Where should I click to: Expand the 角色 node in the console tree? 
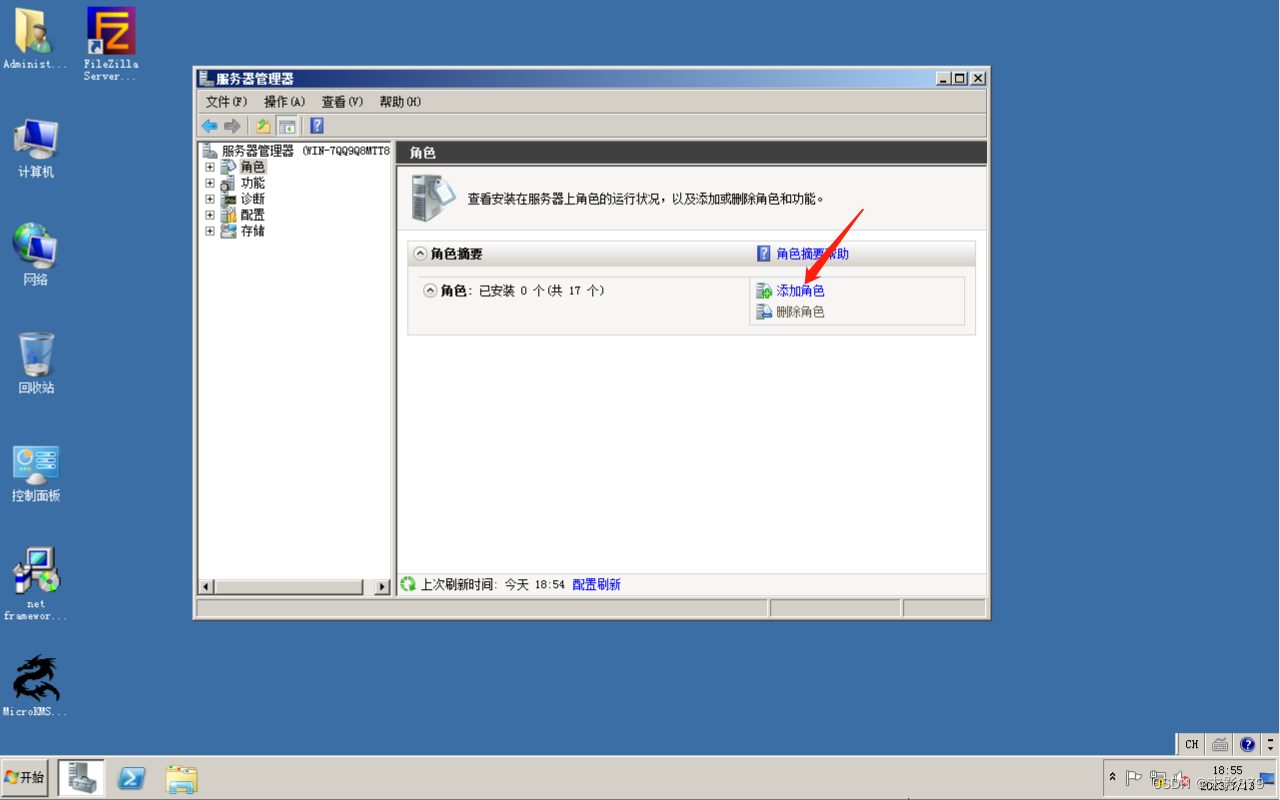pyautogui.click(x=209, y=166)
